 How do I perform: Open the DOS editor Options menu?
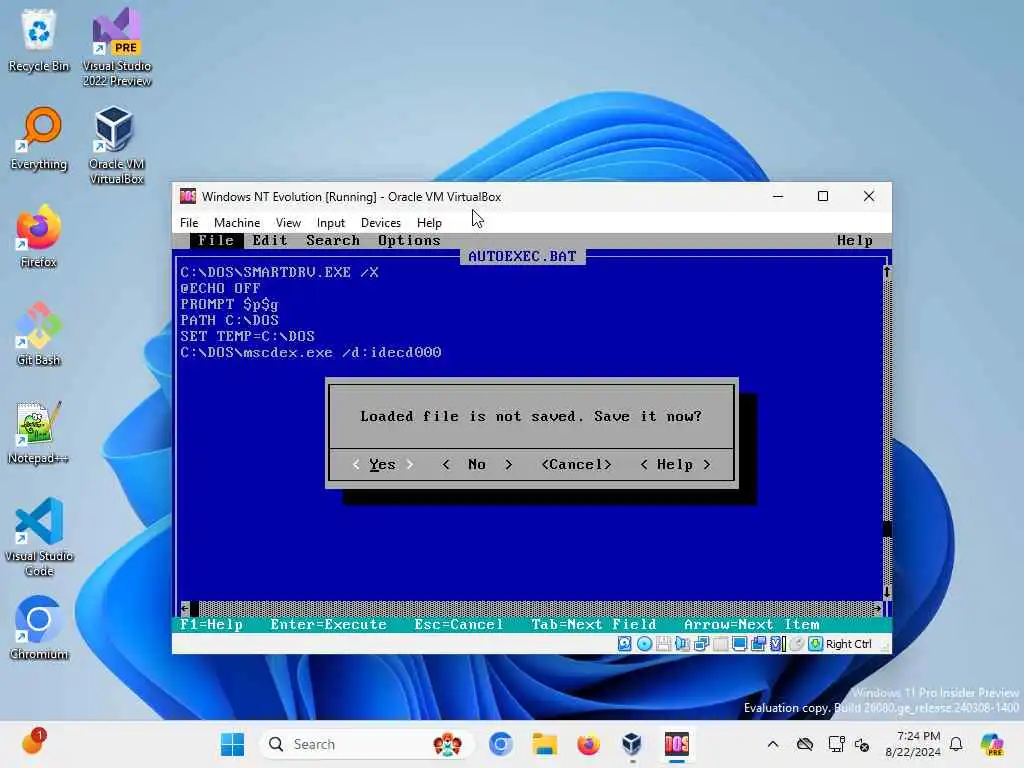tap(409, 240)
